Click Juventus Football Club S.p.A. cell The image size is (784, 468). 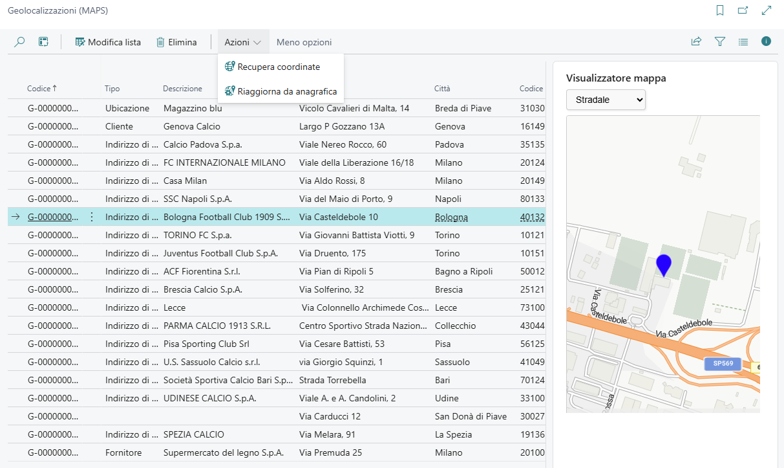coord(220,253)
